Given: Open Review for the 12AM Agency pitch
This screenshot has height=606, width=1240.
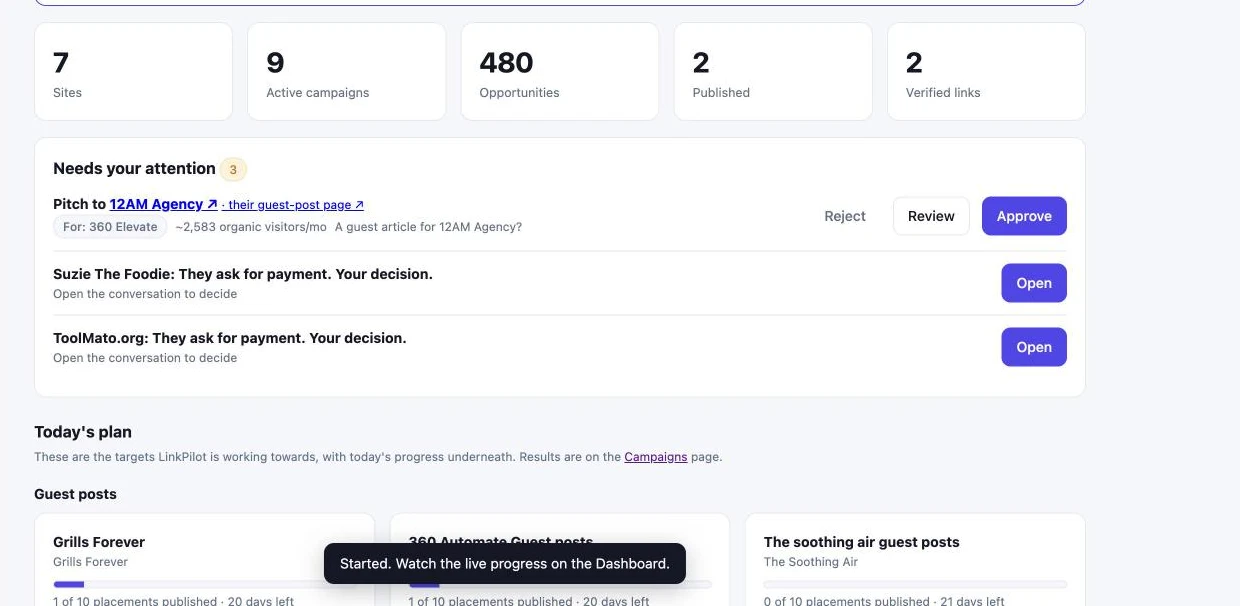Looking at the screenshot, I should (931, 216).
